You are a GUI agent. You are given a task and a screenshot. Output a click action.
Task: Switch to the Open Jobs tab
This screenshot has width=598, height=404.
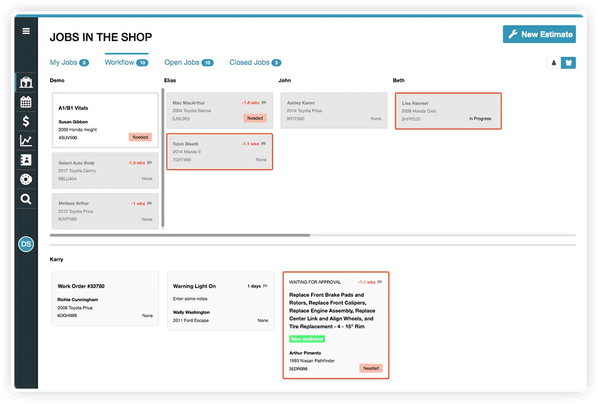[189, 63]
